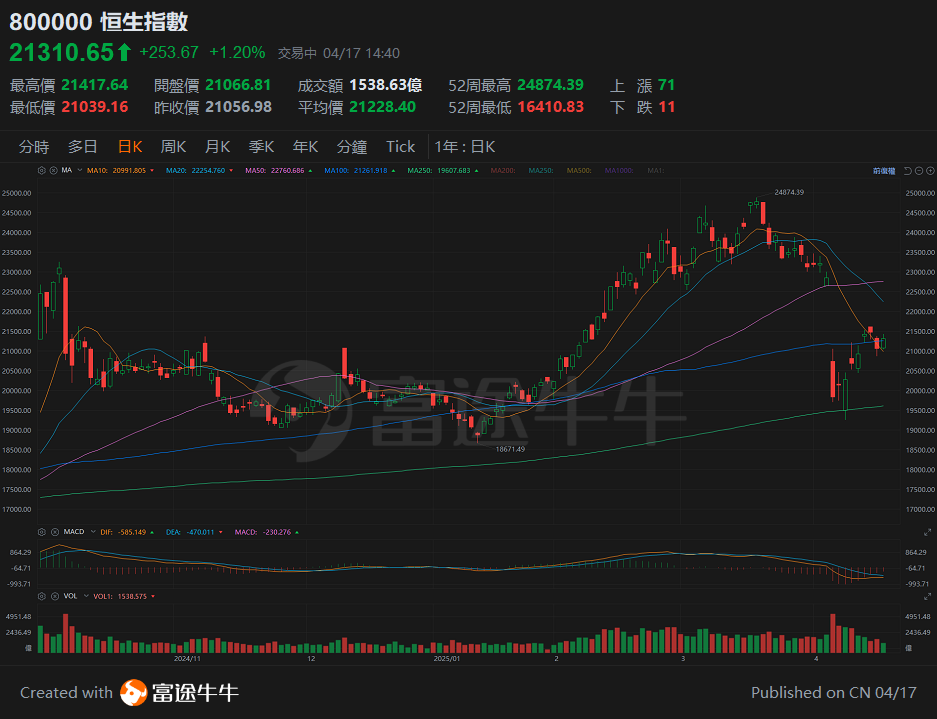Expand the MACD indicator dropdown
This screenshot has width=937, height=719.
coord(92,532)
